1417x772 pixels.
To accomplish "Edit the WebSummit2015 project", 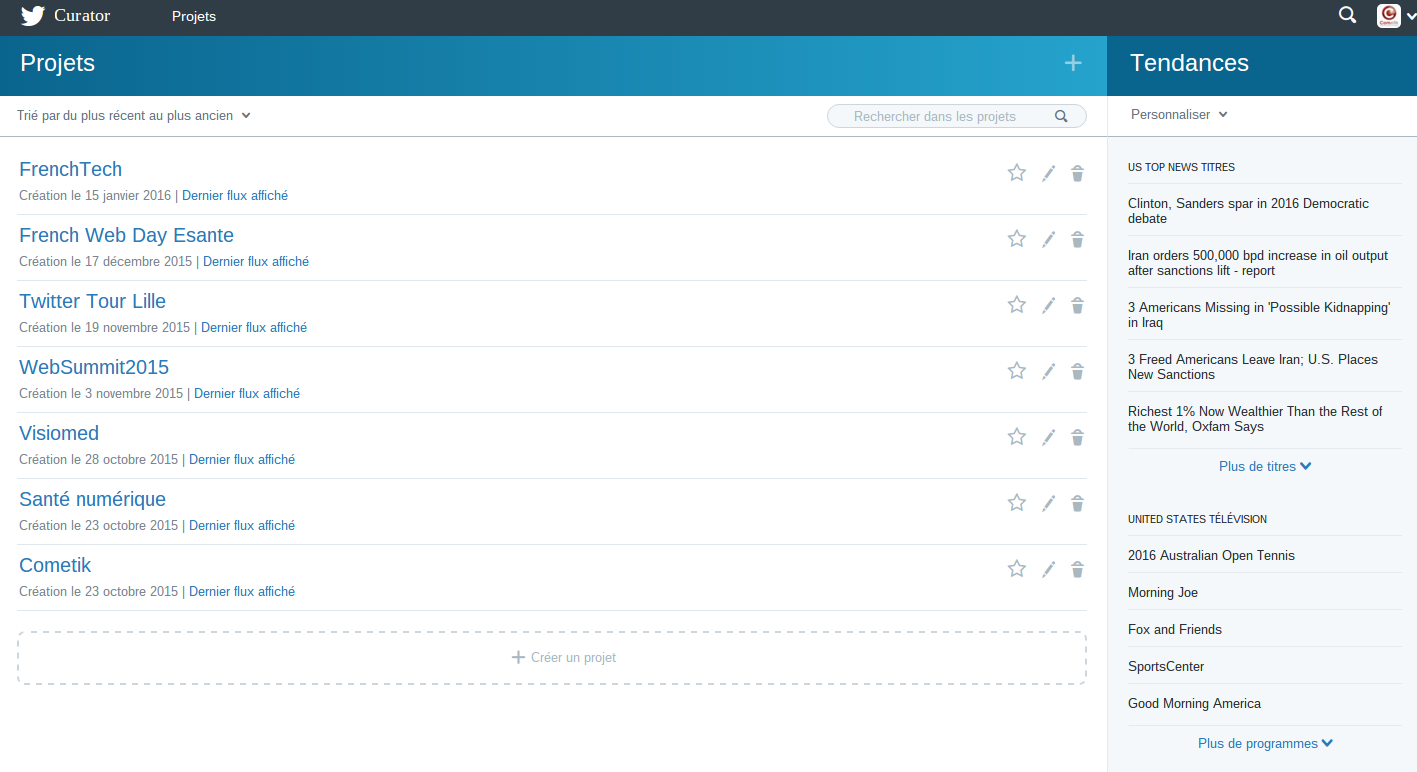I will [1048, 371].
